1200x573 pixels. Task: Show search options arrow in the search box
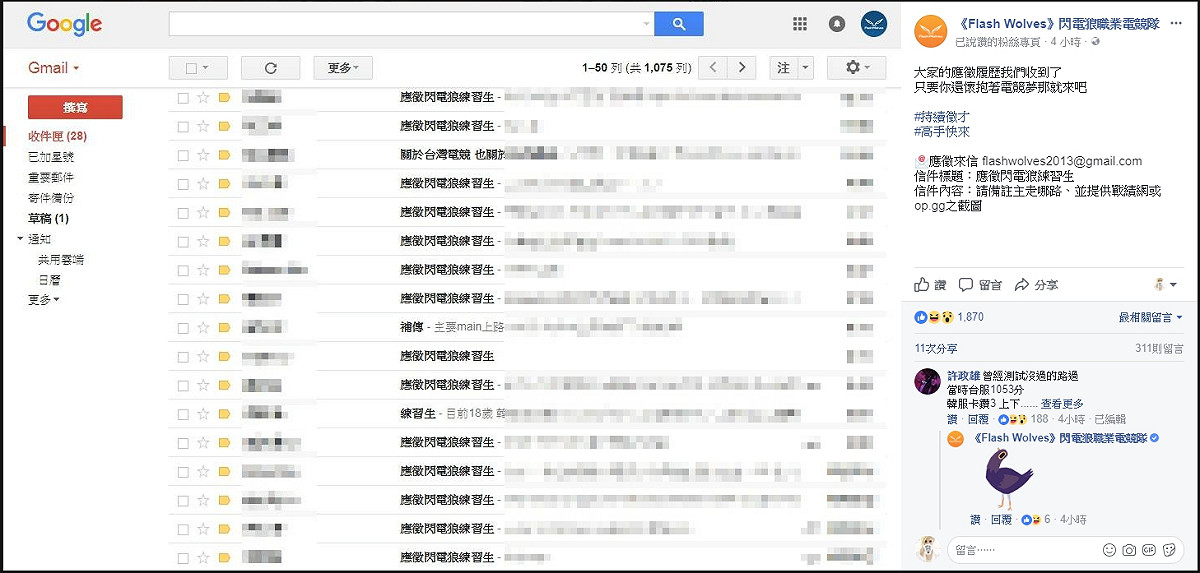(x=644, y=24)
